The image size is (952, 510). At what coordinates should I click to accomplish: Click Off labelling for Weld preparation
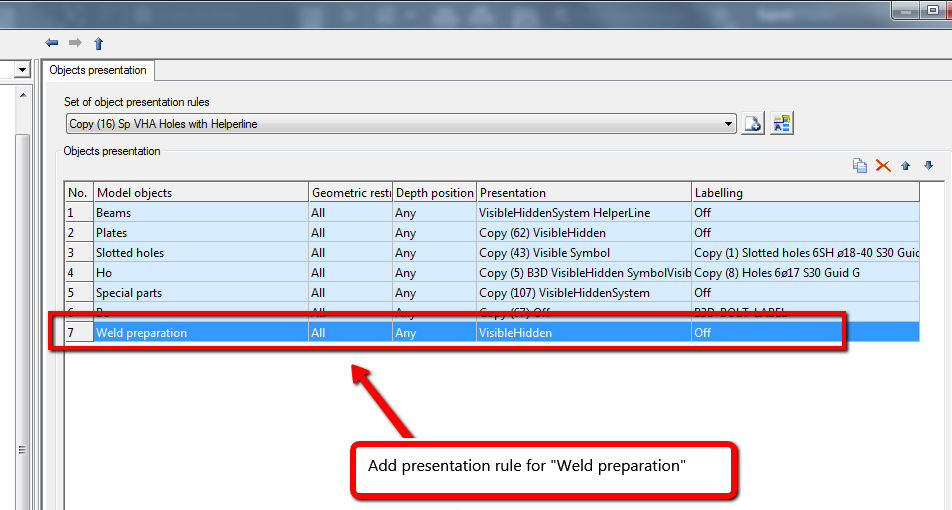point(805,333)
